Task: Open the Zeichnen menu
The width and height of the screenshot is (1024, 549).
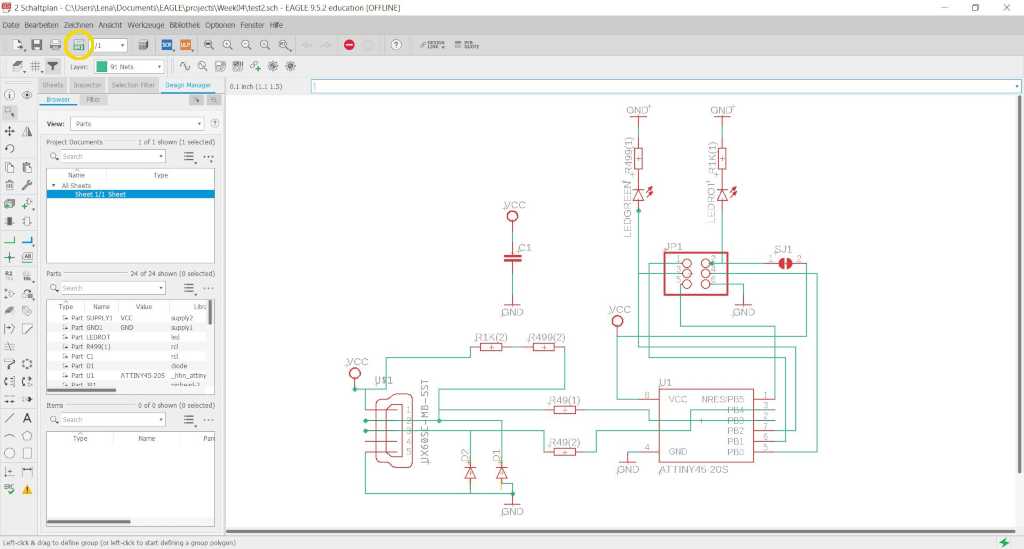Action: point(78,25)
